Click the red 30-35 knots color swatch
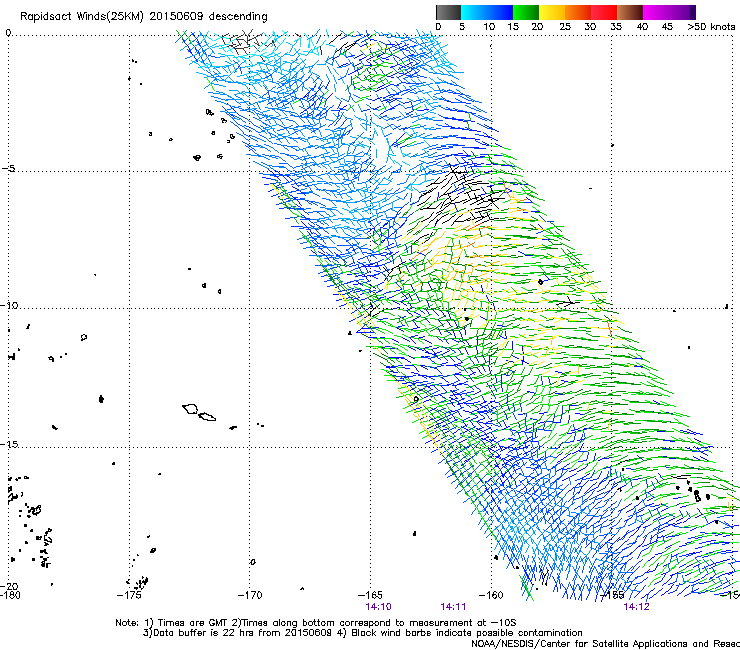Viewport: 740px width, 650px height. (604, 12)
